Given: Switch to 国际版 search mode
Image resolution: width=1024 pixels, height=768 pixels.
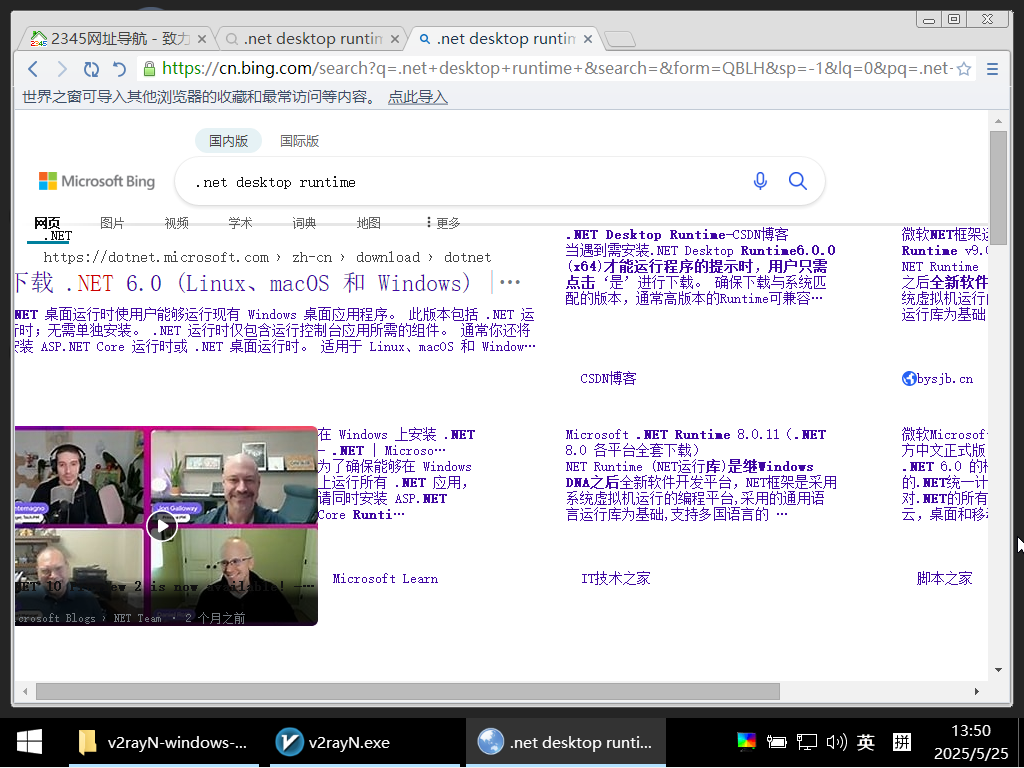Looking at the screenshot, I should [299, 141].
